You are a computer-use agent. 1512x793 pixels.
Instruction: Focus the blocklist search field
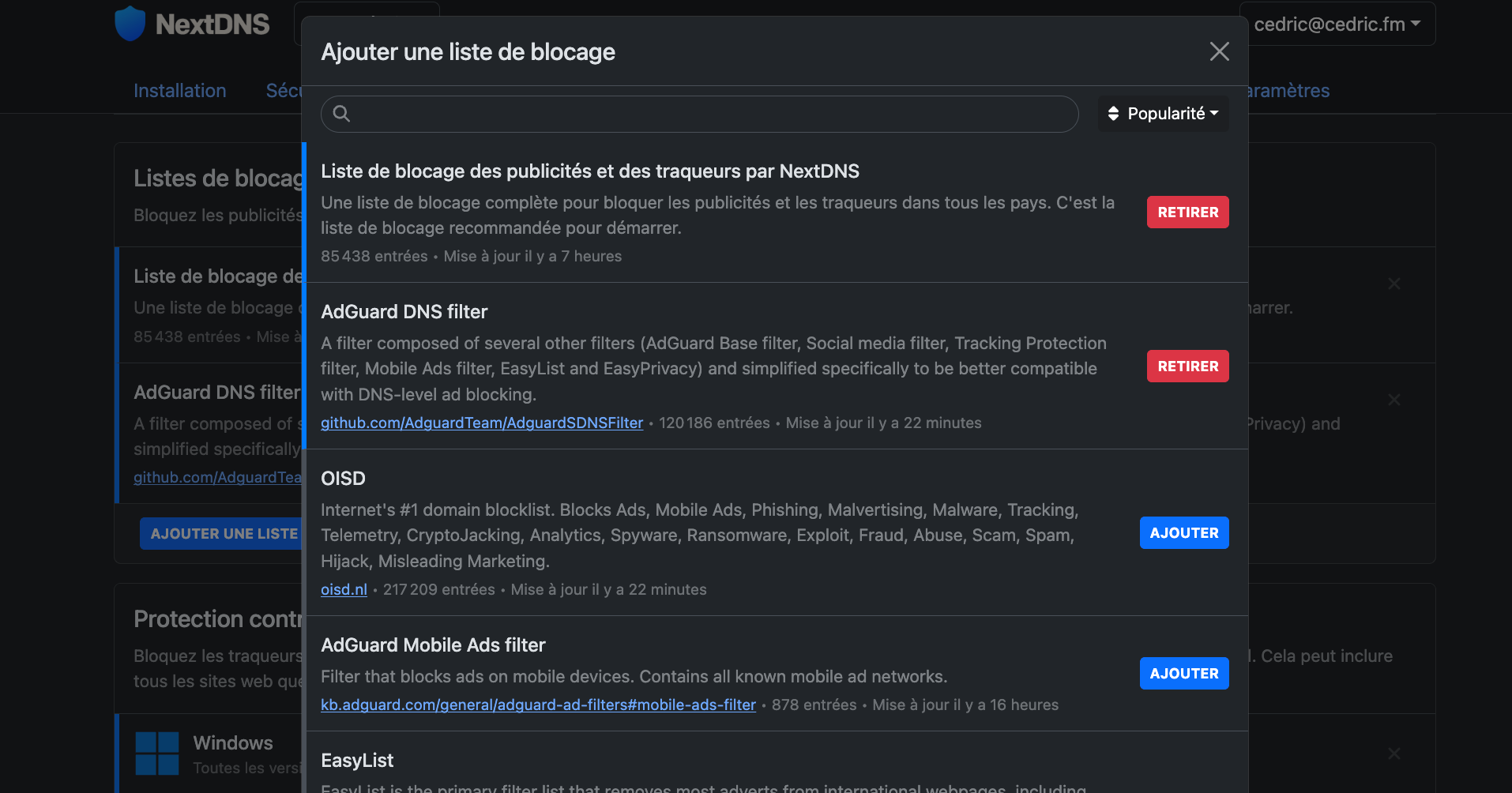(x=711, y=114)
